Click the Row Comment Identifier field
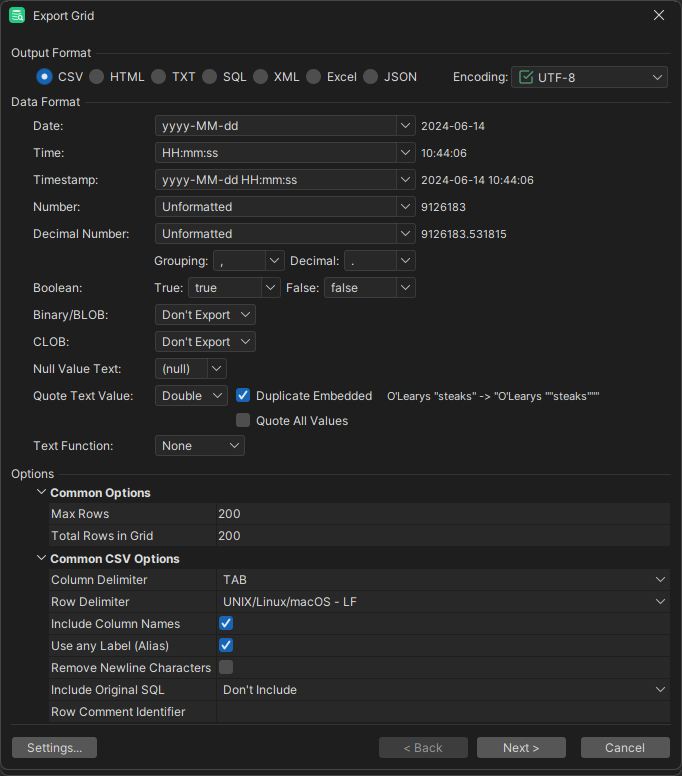This screenshot has width=682, height=776. pos(440,712)
